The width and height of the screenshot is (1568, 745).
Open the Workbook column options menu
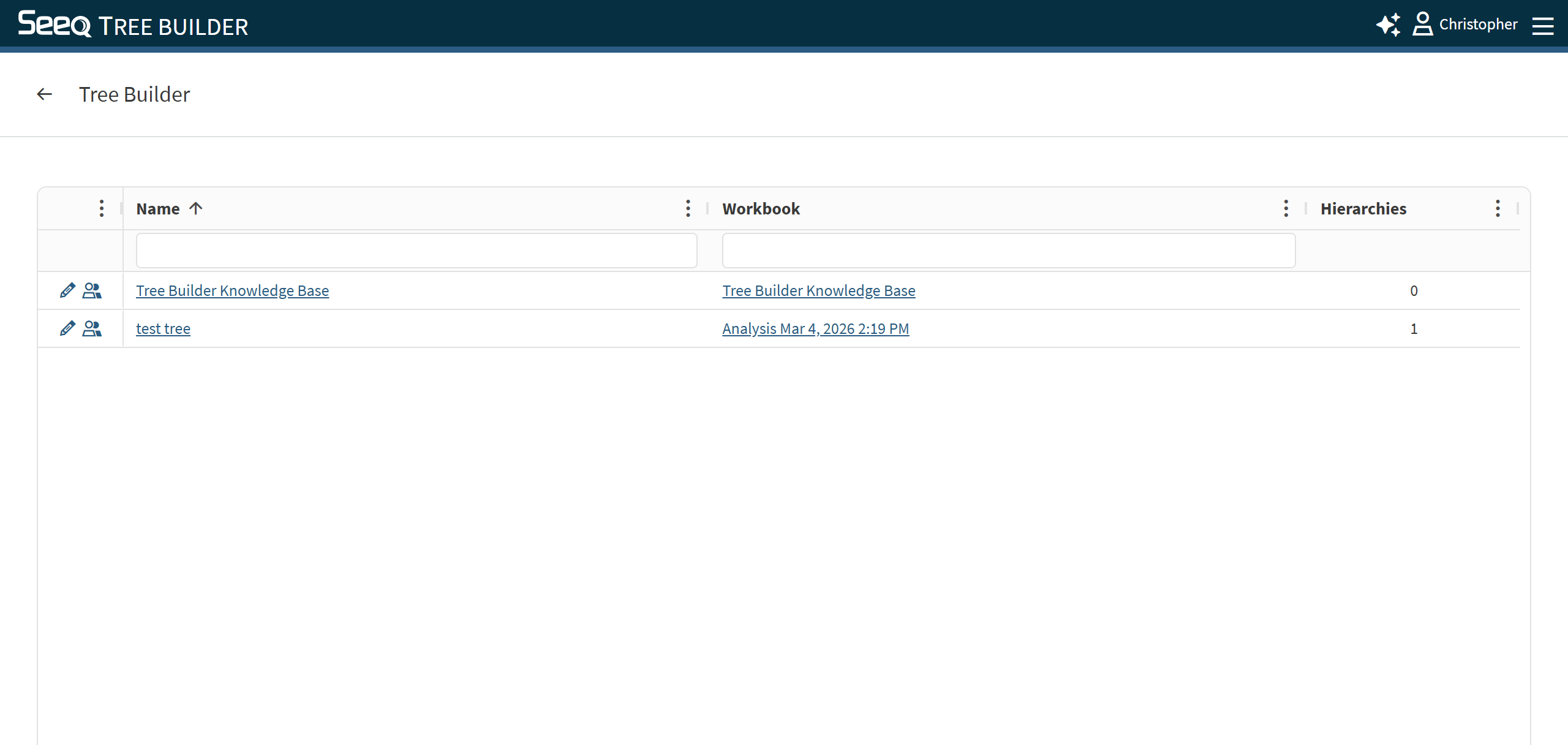(1286, 208)
